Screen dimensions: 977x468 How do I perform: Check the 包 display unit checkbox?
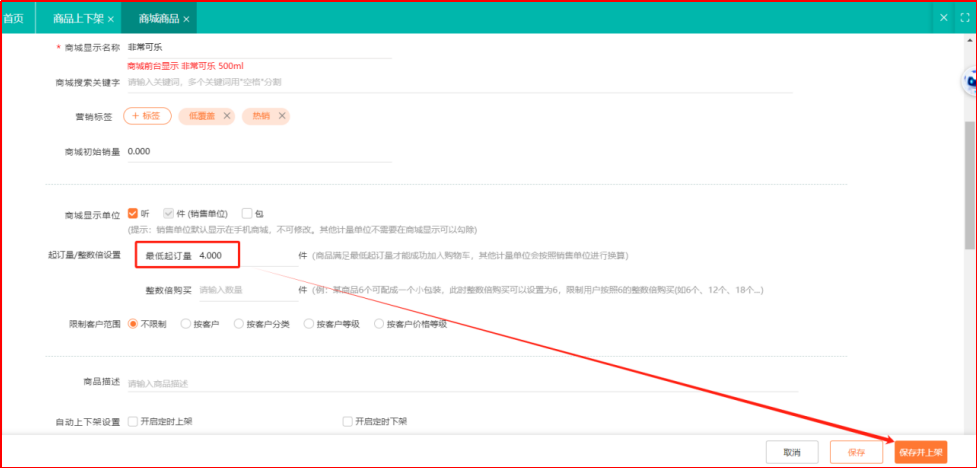click(247, 213)
